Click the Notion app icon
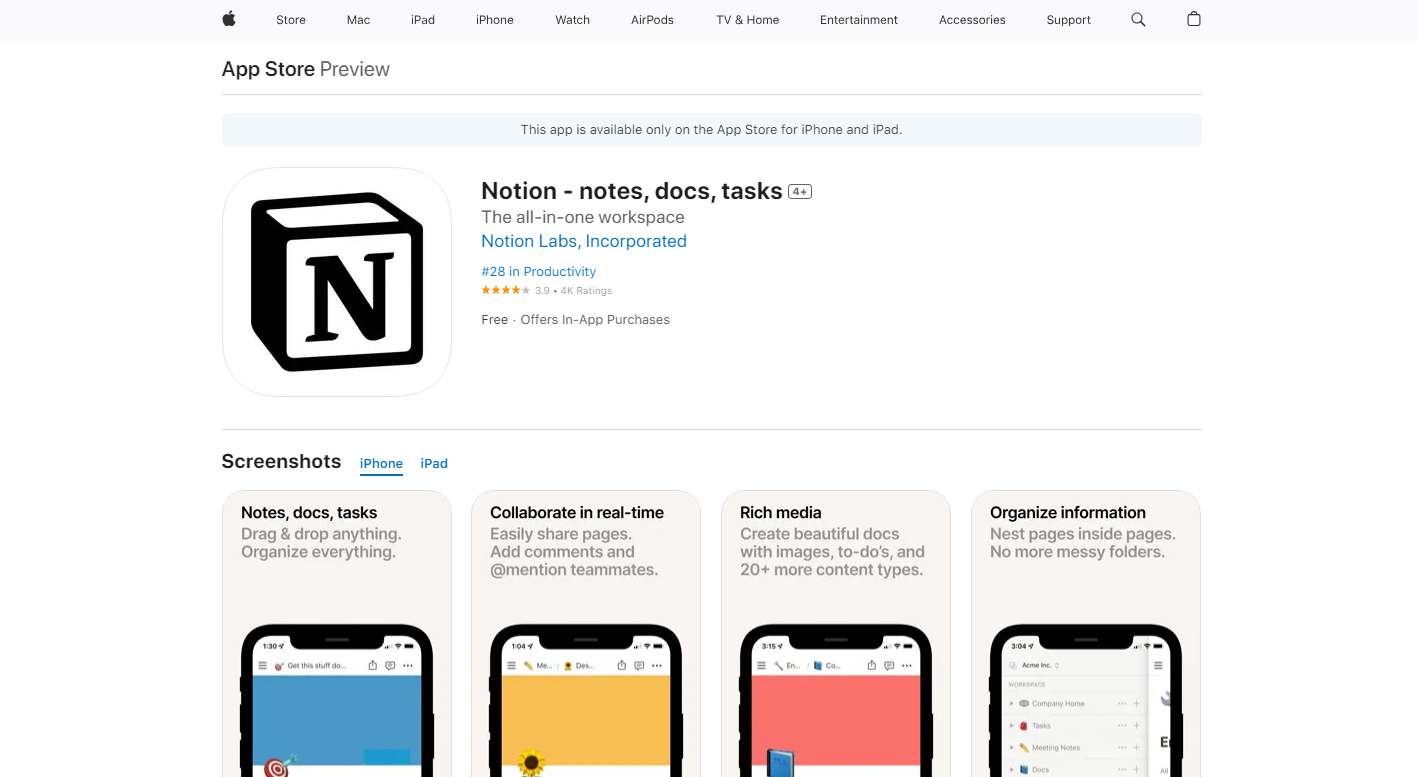 pyautogui.click(x=337, y=282)
